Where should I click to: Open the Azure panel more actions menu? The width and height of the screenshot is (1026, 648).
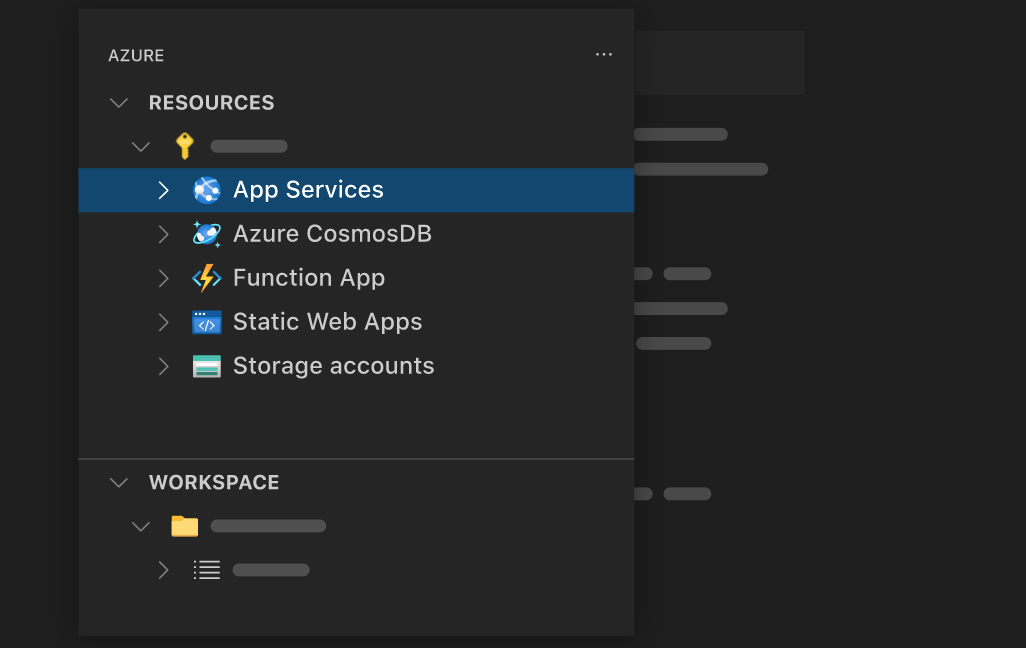603,55
